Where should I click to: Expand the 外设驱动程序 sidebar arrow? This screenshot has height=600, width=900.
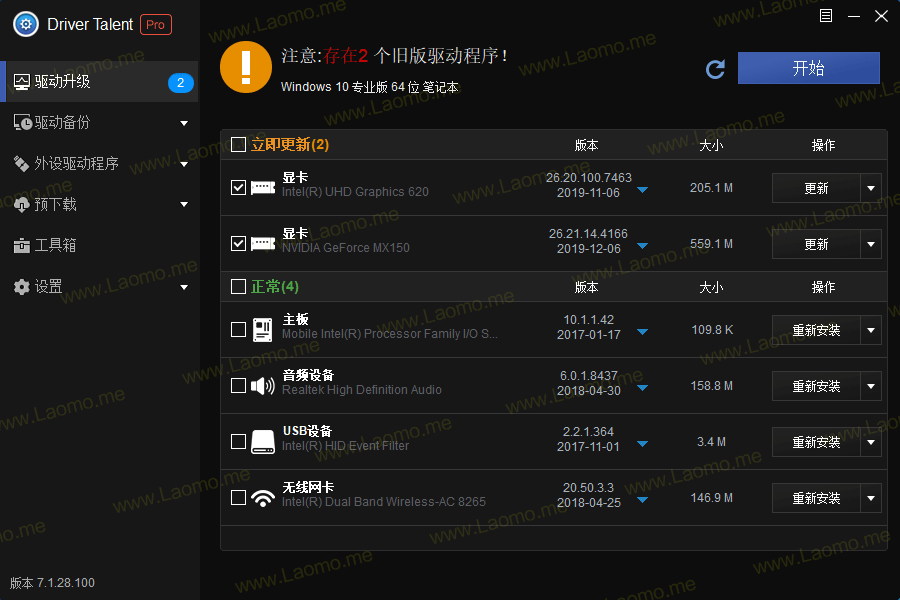[x=184, y=164]
